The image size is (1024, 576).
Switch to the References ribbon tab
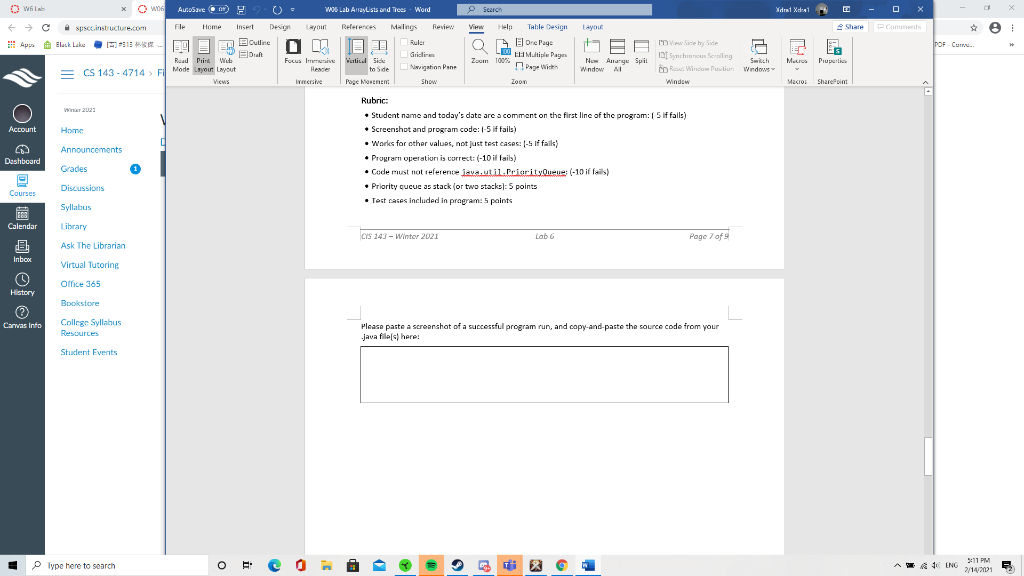point(358,27)
